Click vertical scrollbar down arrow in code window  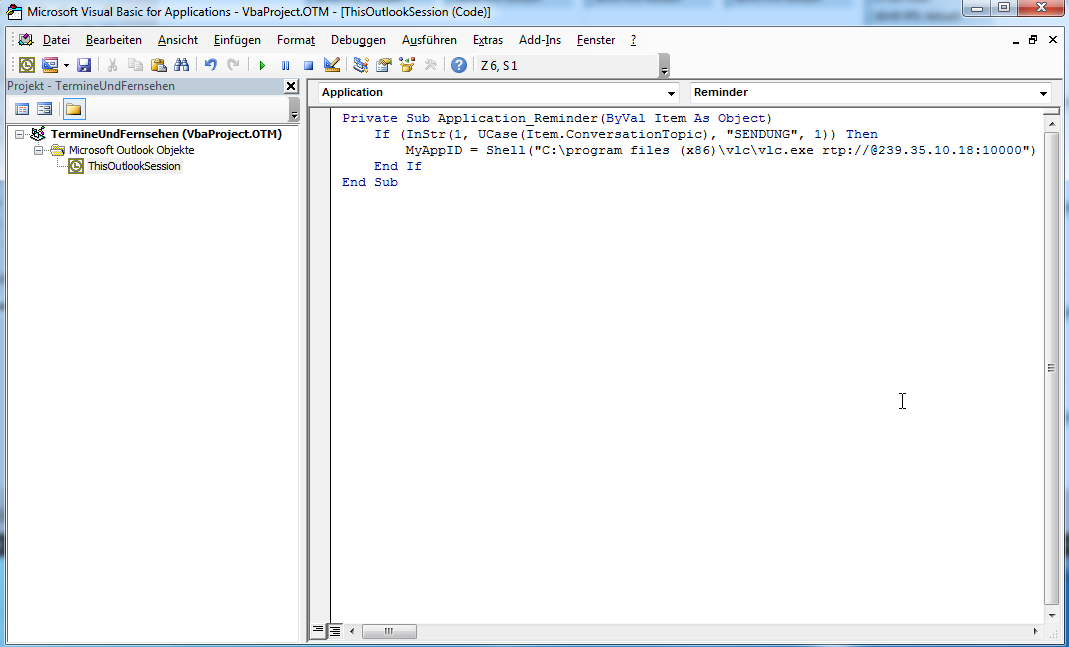coord(1051,614)
